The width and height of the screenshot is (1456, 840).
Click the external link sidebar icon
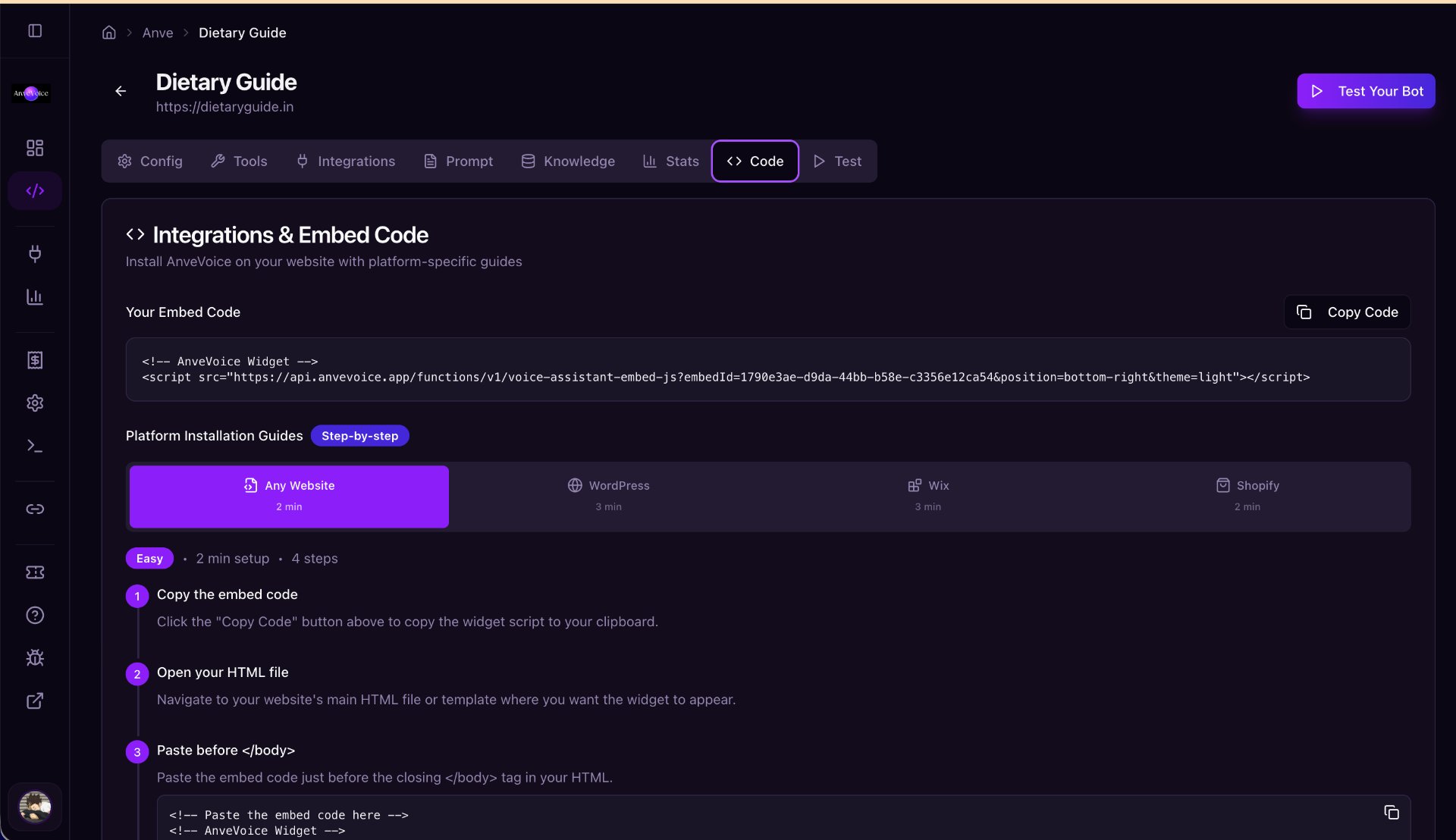pyautogui.click(x=35, y=701)
